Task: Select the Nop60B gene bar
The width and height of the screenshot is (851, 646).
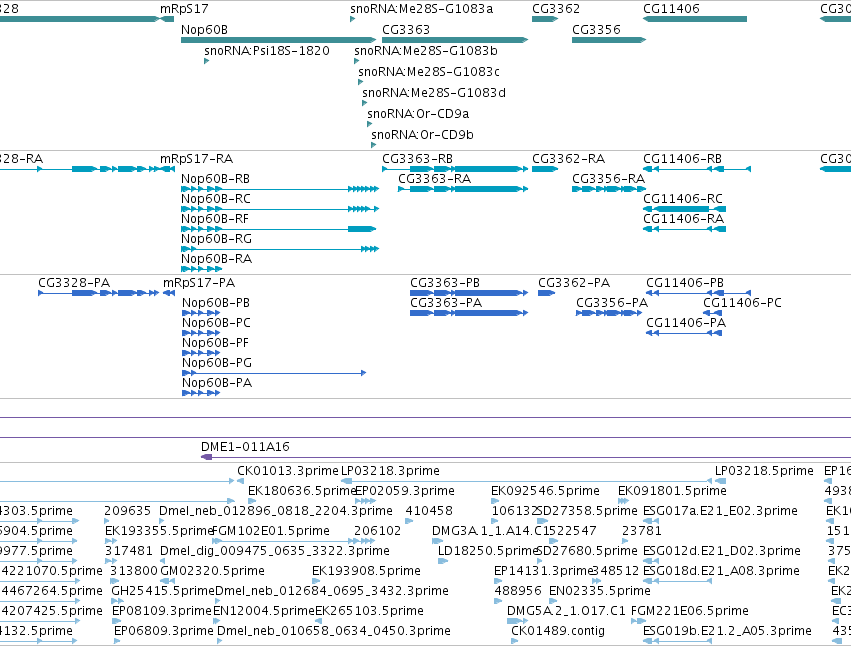Action: (278, 40)
